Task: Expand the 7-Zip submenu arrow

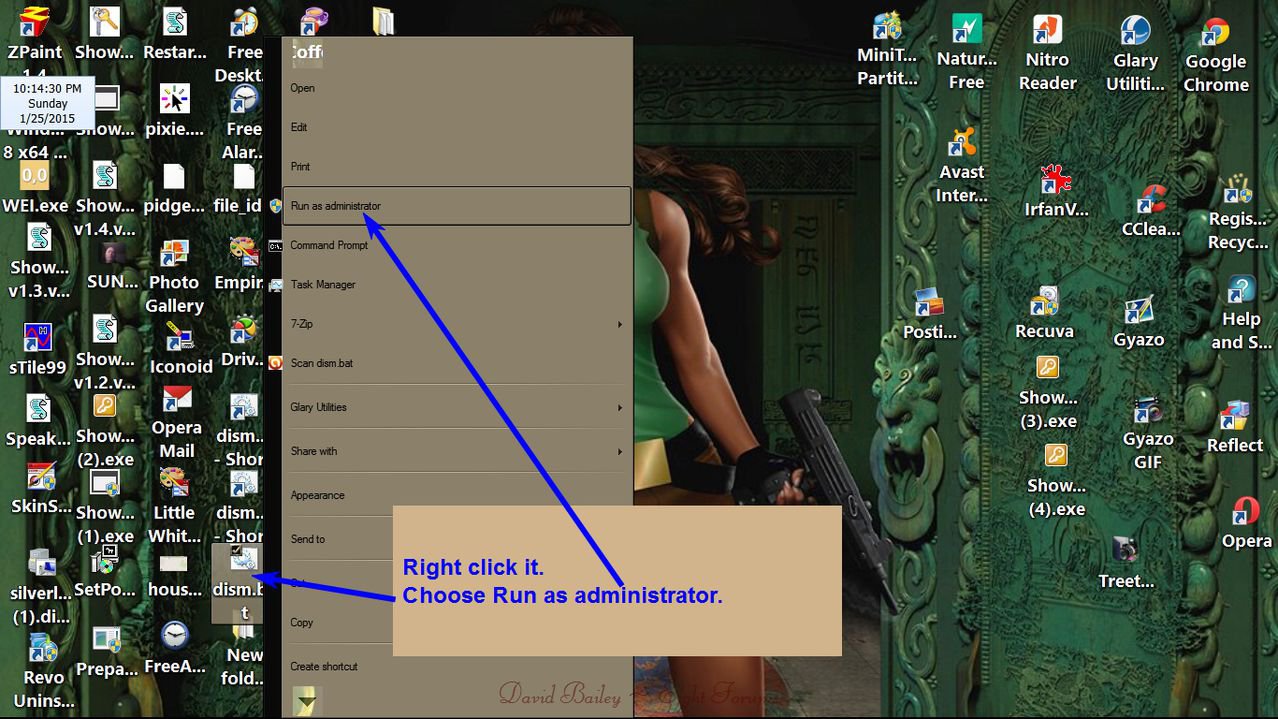Action: (620, 324)
